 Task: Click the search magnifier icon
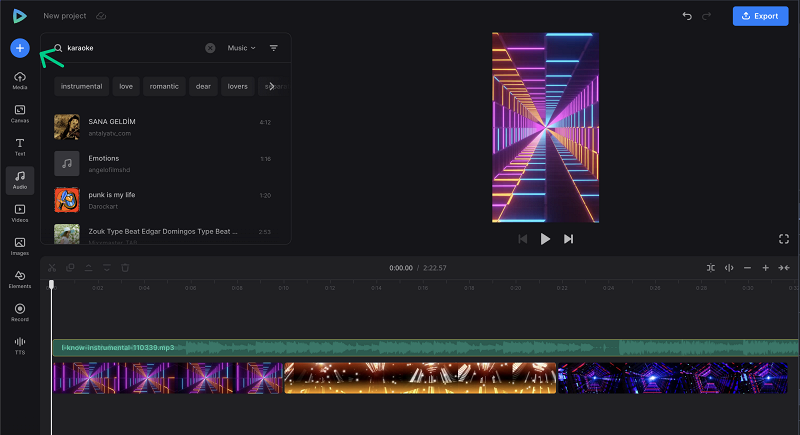(x=58, y=48)
